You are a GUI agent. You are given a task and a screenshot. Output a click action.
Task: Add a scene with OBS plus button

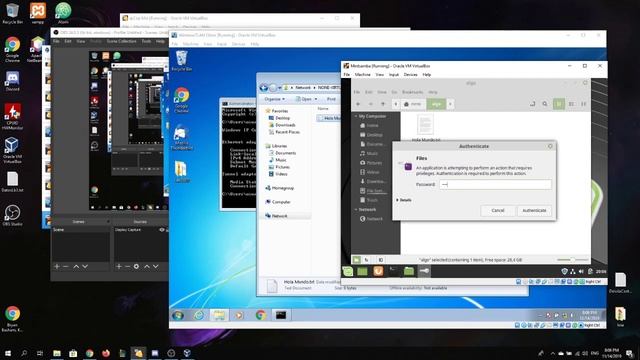57,267
